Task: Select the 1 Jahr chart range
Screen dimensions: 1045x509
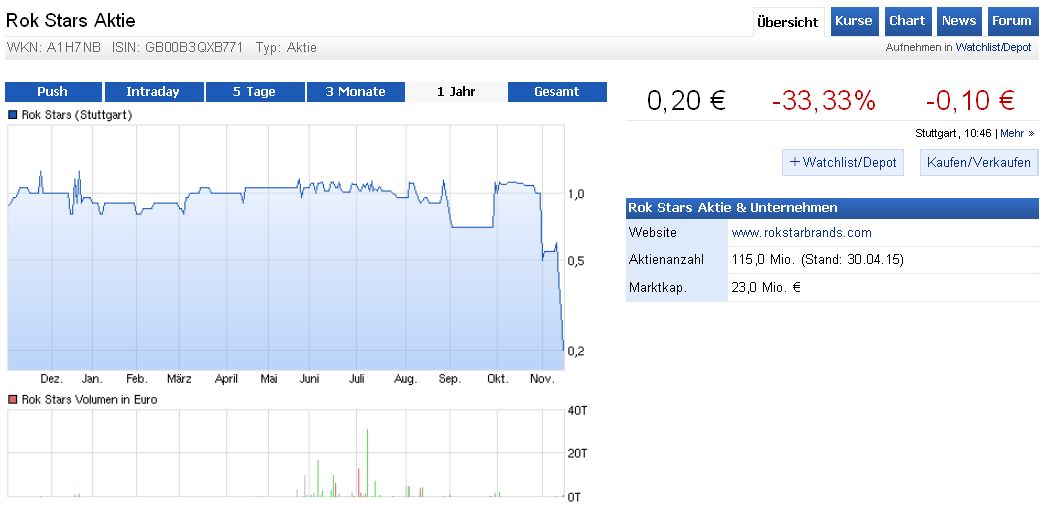Action: point(456,92)
